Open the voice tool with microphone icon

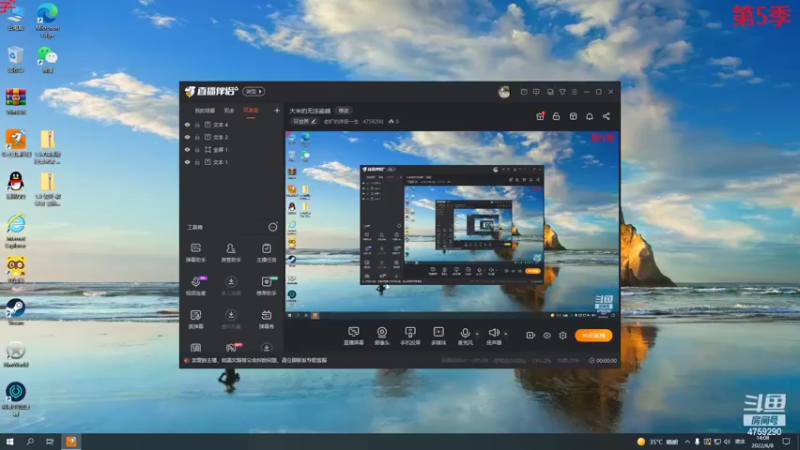tap(196, 286)
